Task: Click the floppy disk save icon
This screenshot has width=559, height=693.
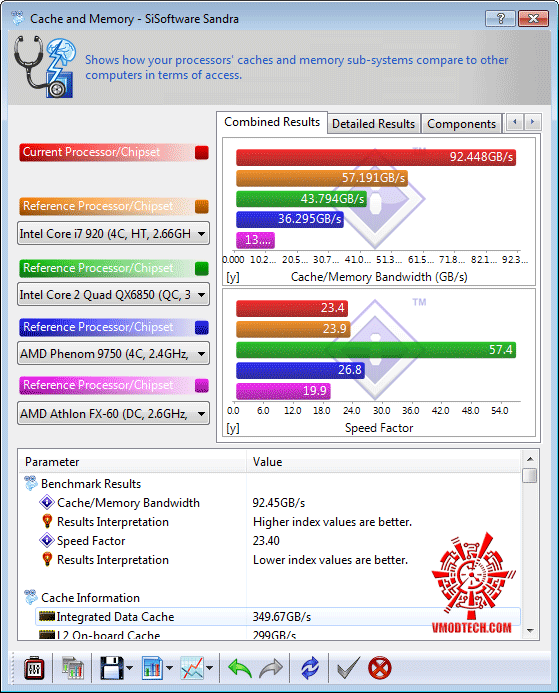Action: tap(111, 668)
